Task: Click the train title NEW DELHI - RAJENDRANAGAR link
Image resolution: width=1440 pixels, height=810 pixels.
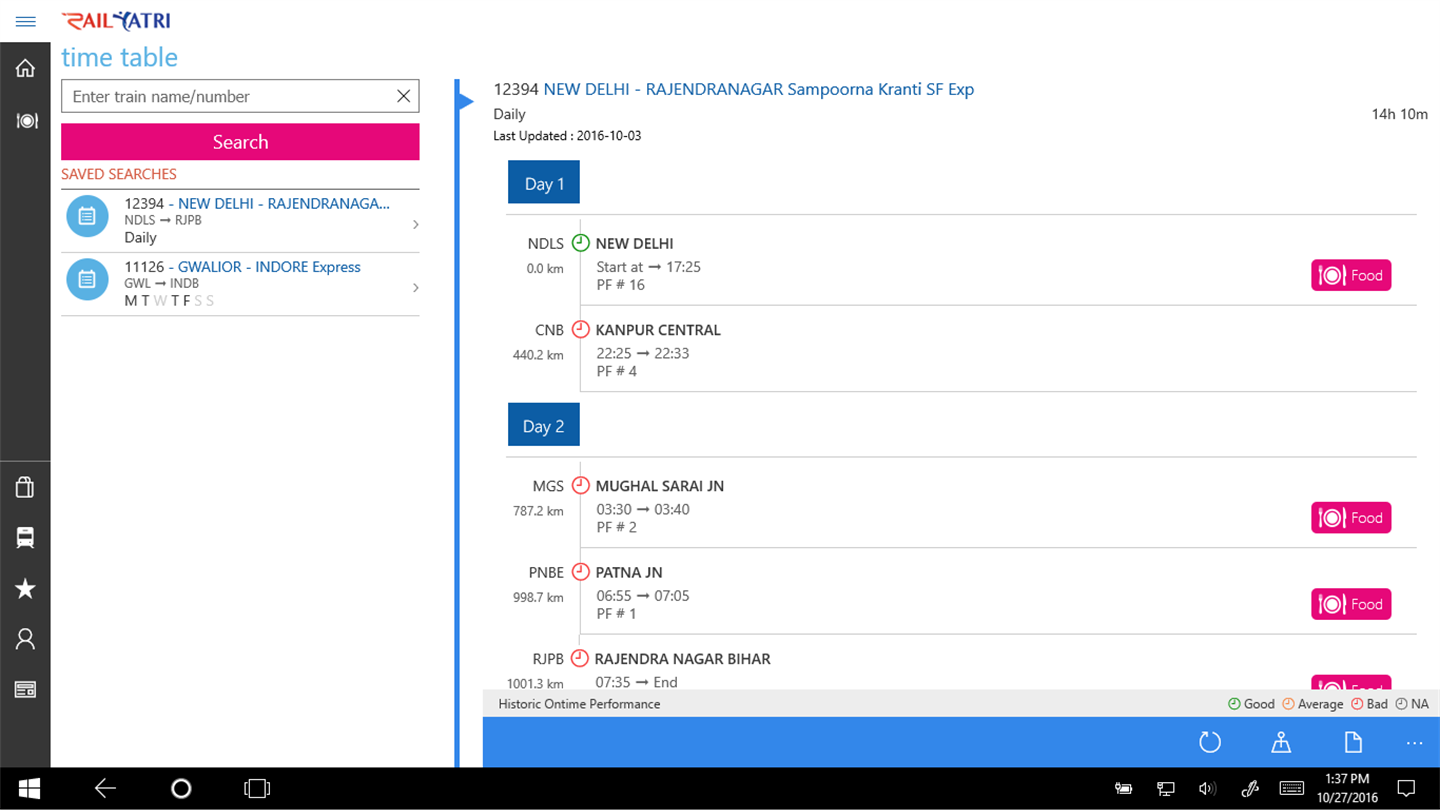Action: click(759, 89)
